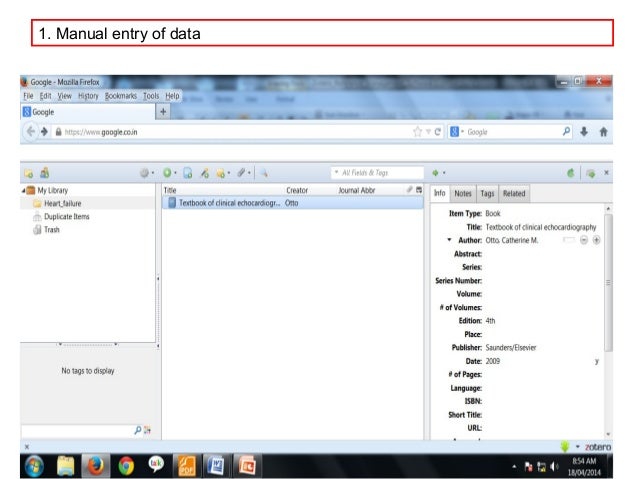Open Firefox from the Windows taskbar
This screenshot has height=479, width=638.
point(97,463)
